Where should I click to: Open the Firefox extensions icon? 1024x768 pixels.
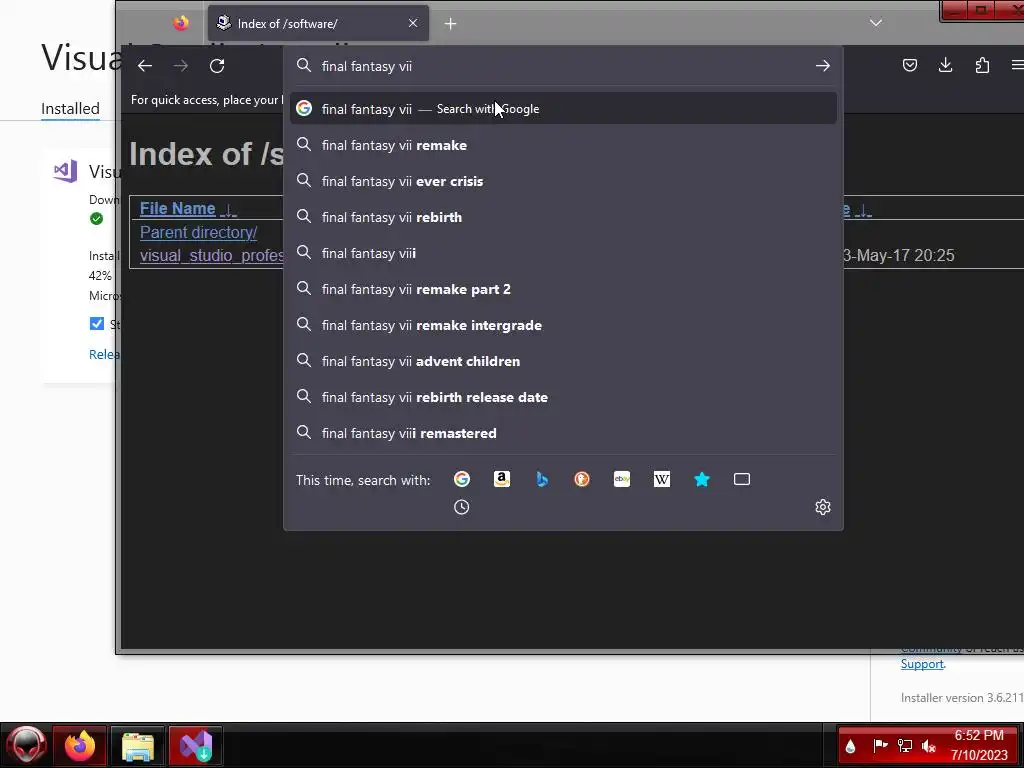982,65
